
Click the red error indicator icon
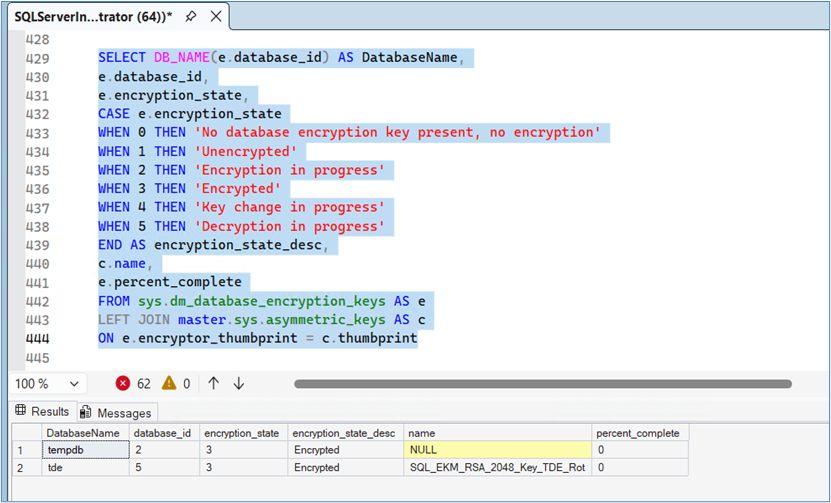tap(123, 383)
